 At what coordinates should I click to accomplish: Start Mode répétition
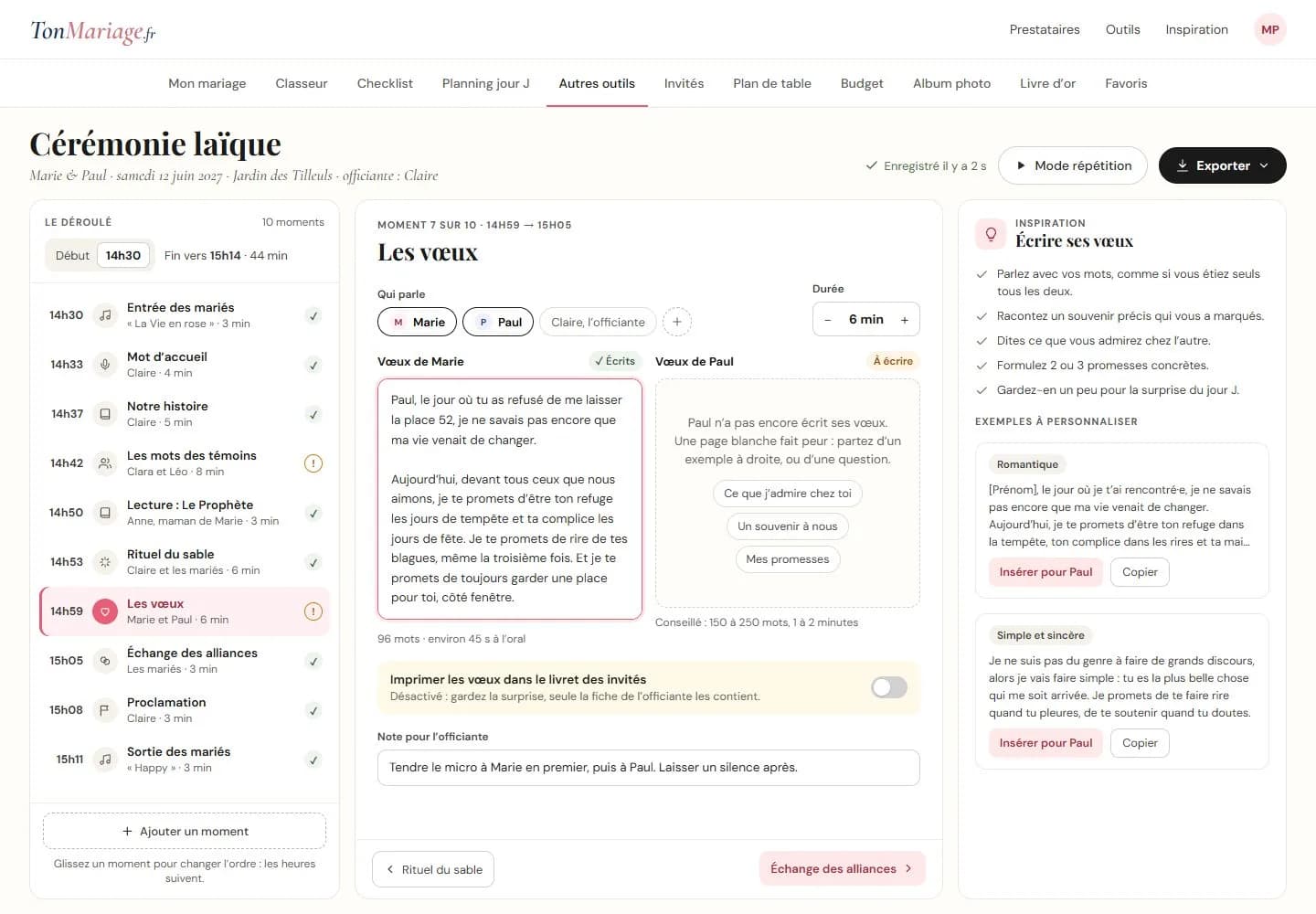pyautogui.click(x=1073, y=165)
